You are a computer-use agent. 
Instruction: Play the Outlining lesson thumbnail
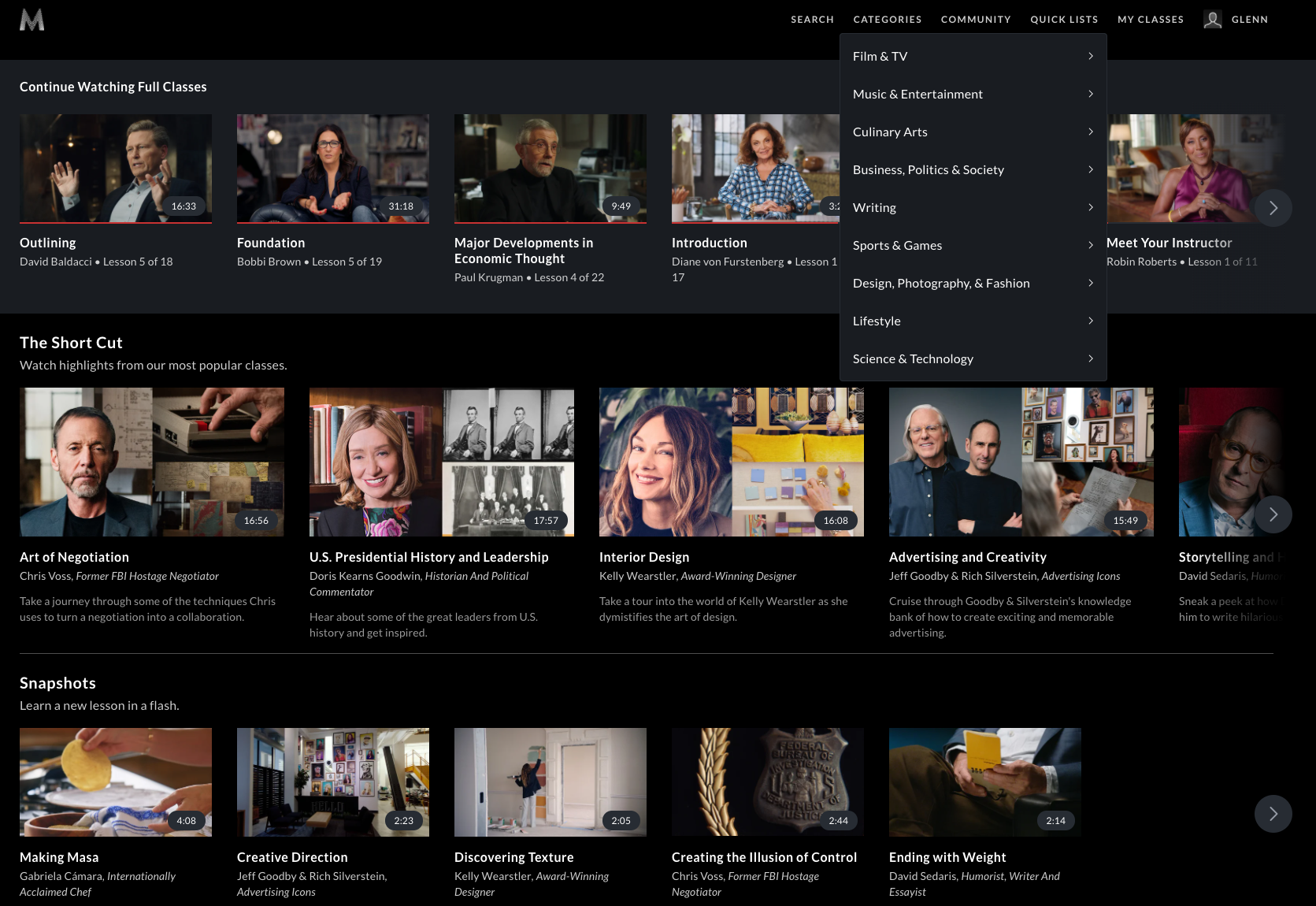pos(116,168)
